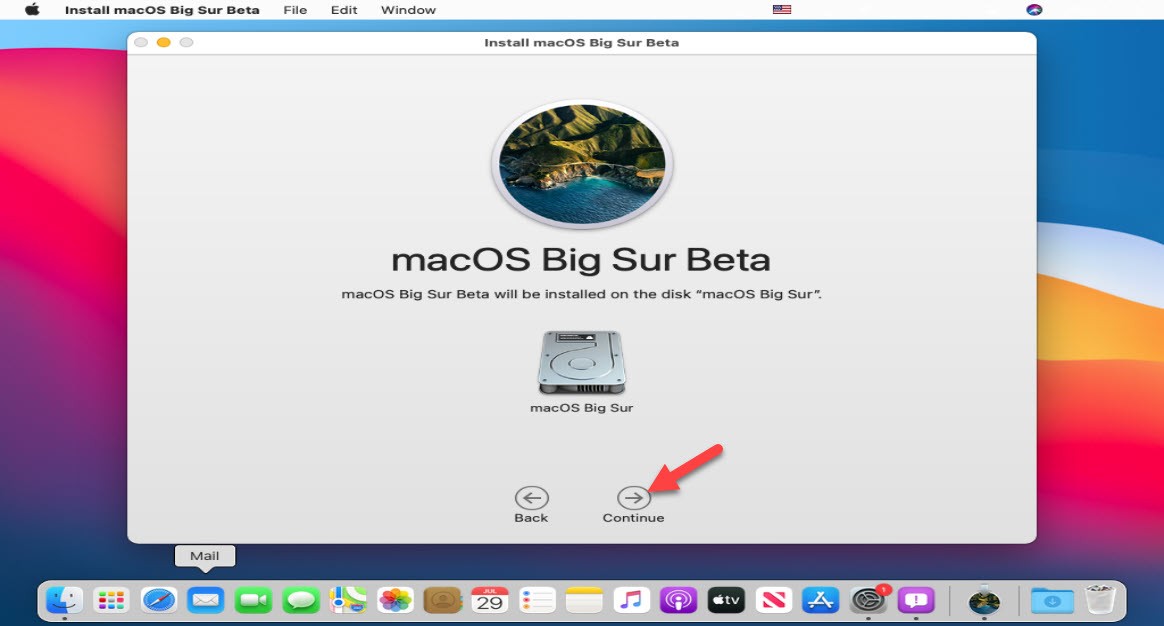Open the Apple menu
Viewport: 1164px width, 626px height.
pos(32,10)
